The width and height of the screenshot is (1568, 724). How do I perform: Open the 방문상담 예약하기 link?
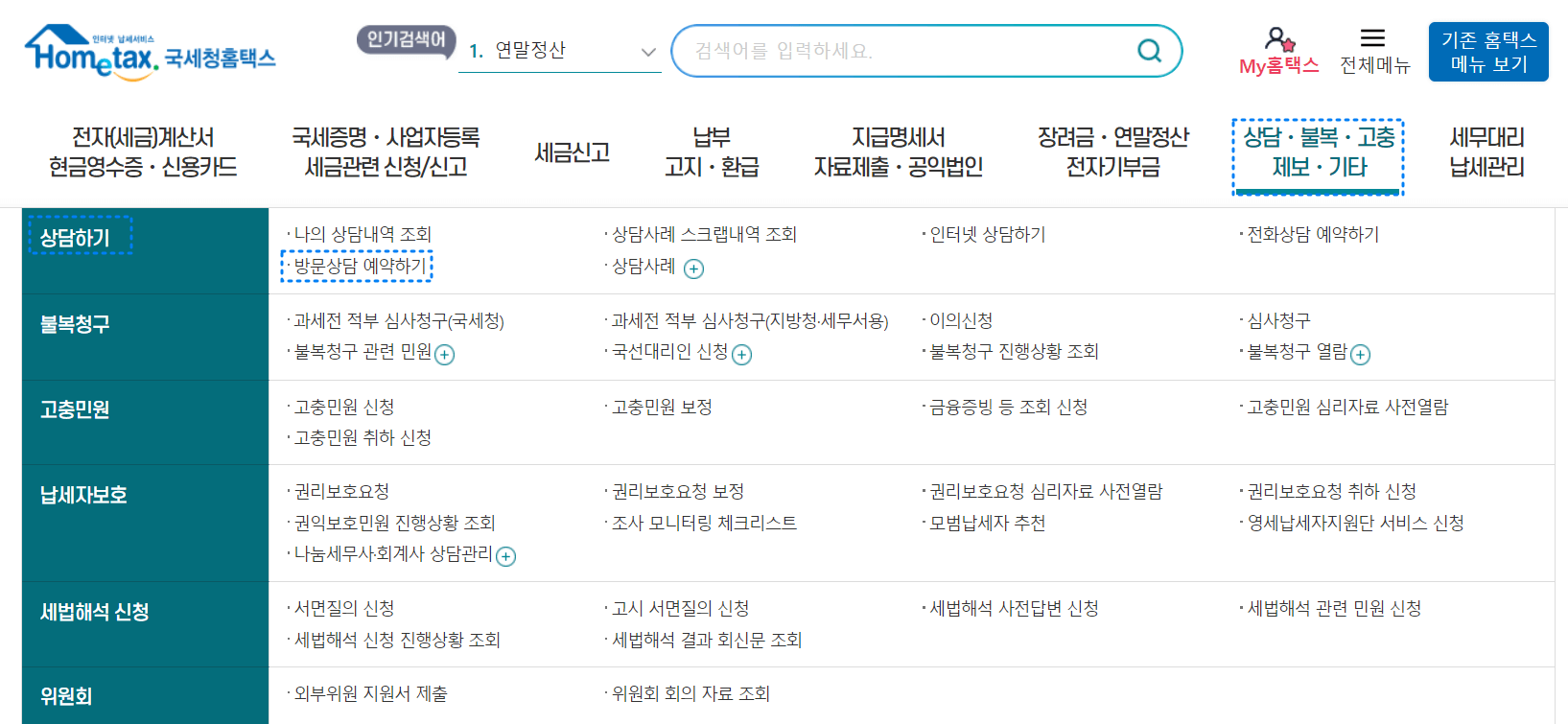tap(359, 268)
